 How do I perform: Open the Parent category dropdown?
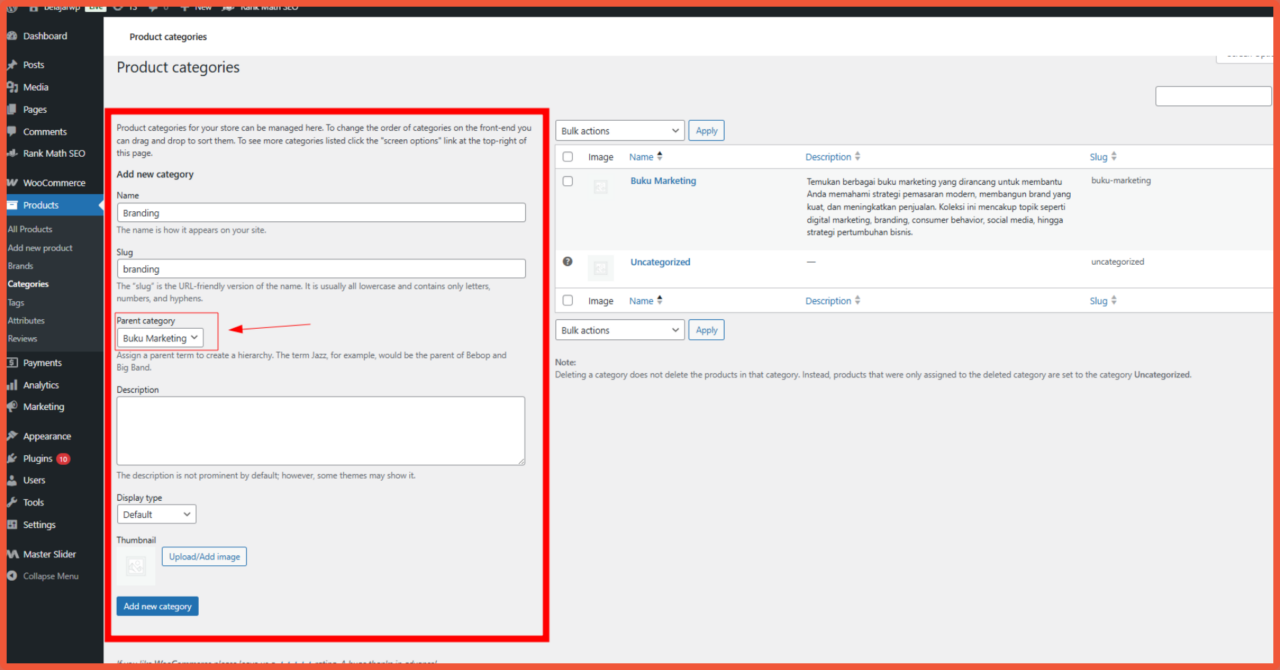161,338
